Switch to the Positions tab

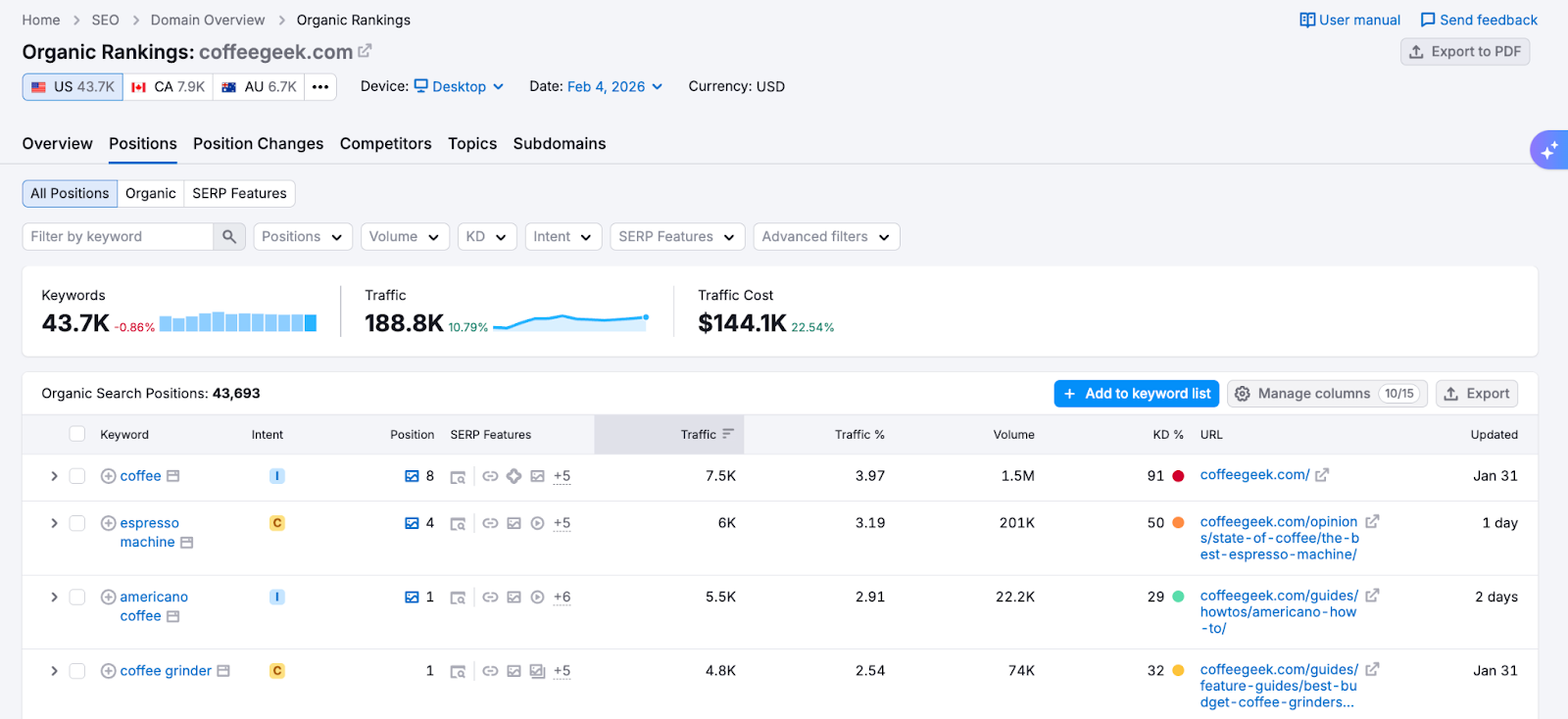click(x=143, y=144)
